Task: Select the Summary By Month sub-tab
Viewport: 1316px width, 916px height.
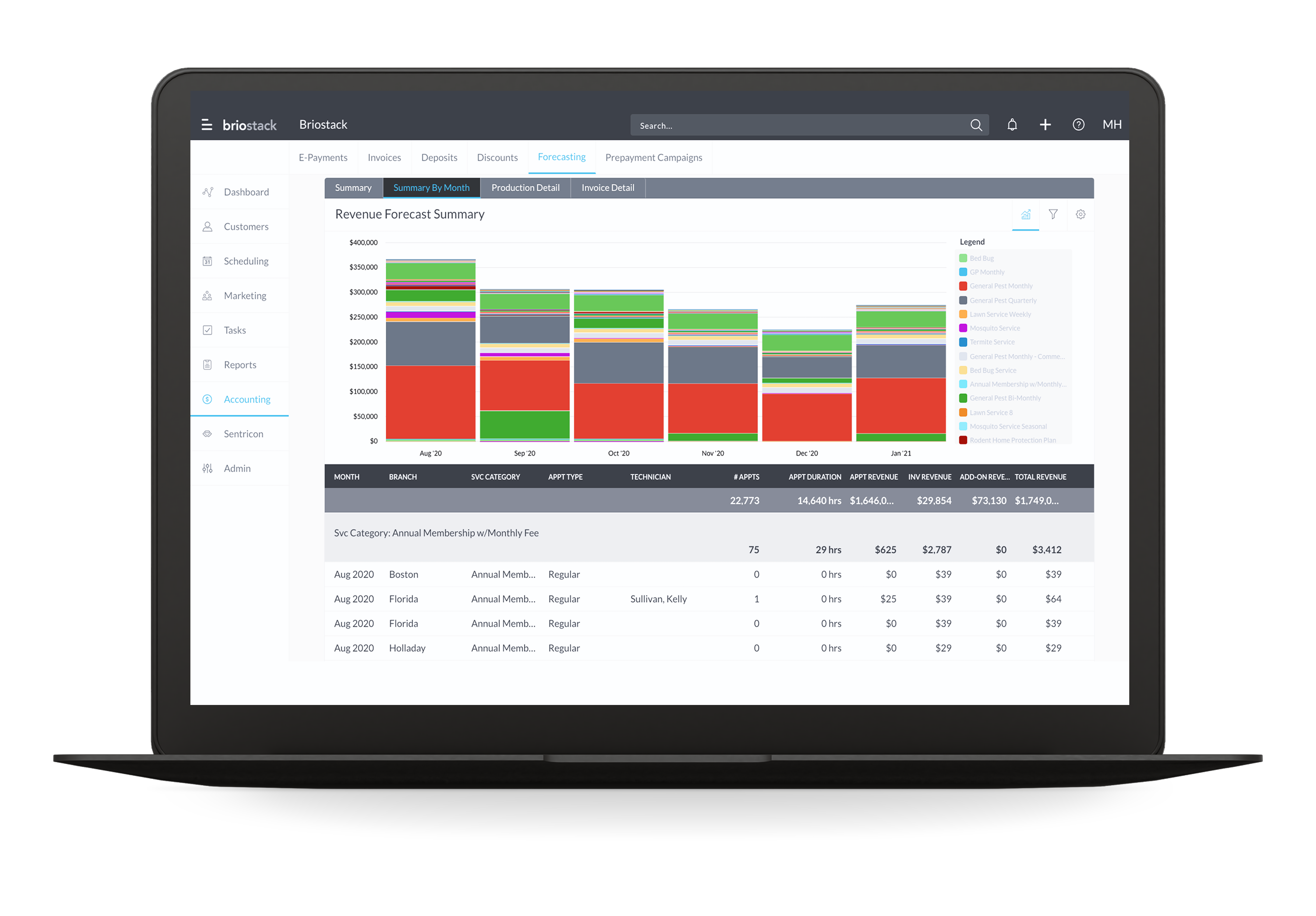Action: pos(431,188)
